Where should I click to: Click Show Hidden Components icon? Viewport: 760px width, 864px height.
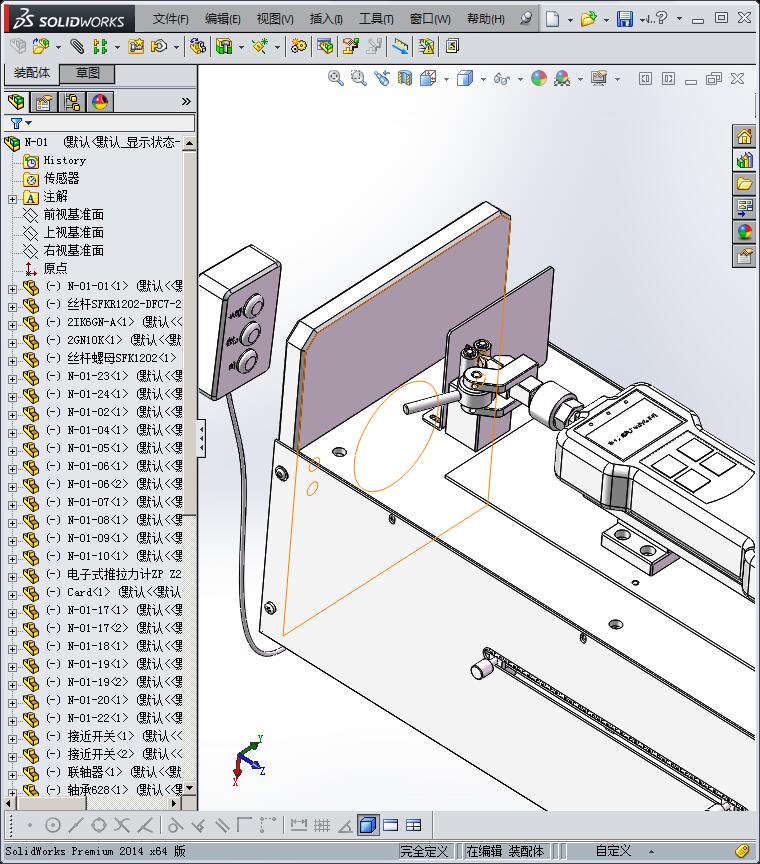click(x=198, y=46)
